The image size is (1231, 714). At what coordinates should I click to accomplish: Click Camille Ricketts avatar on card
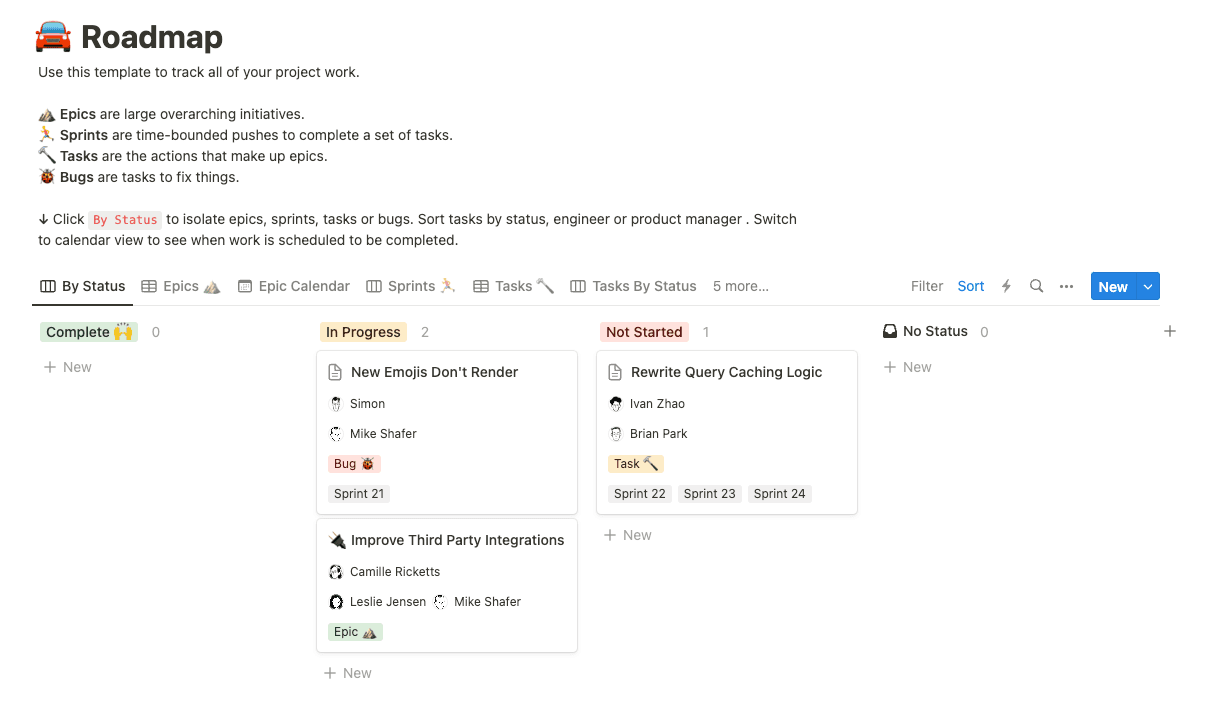coord(336,572)
